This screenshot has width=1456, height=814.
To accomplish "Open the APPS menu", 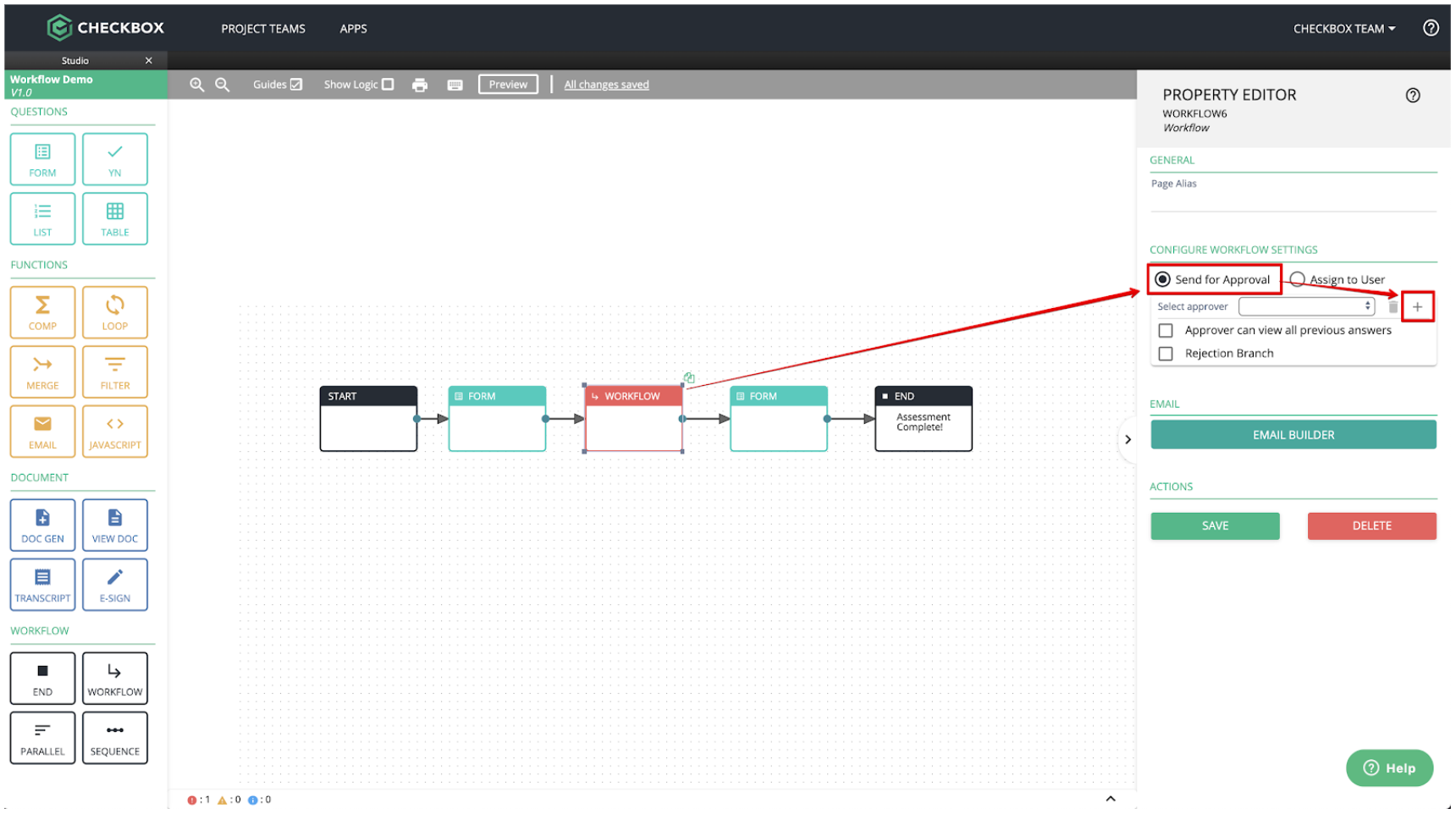I will [353, 29].
